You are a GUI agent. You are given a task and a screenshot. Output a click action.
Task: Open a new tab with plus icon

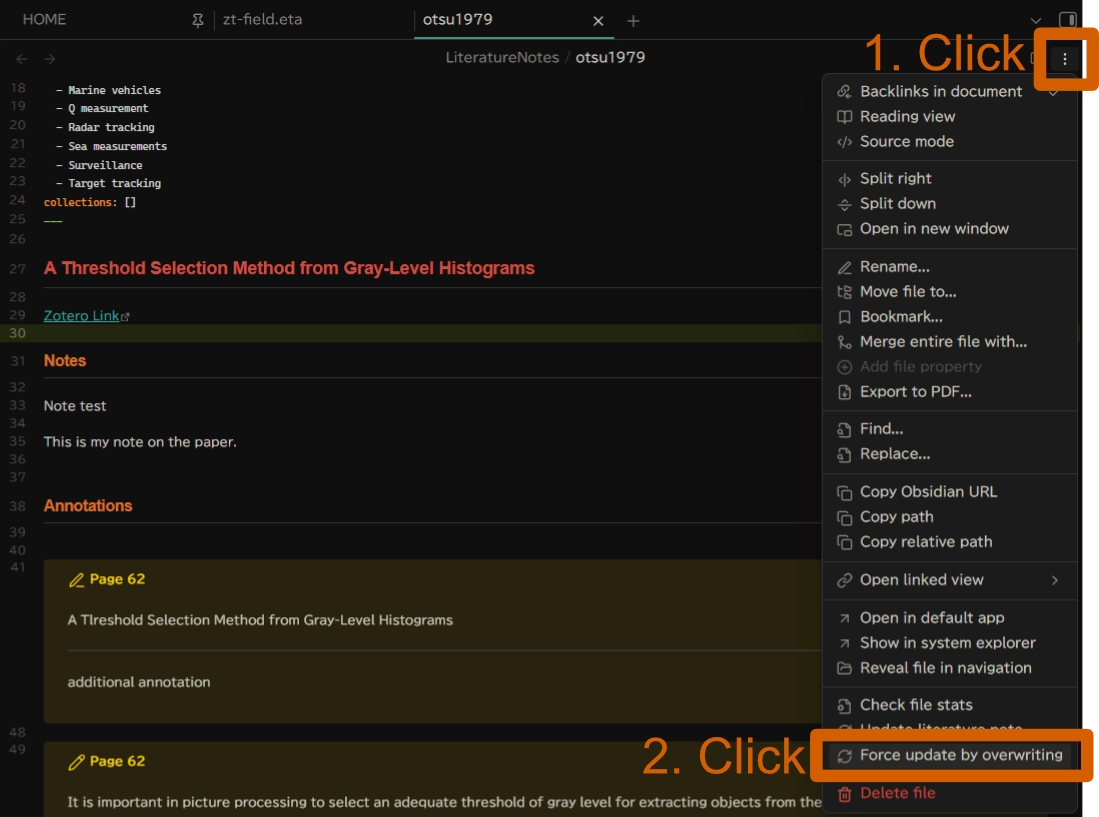point(633,21)
